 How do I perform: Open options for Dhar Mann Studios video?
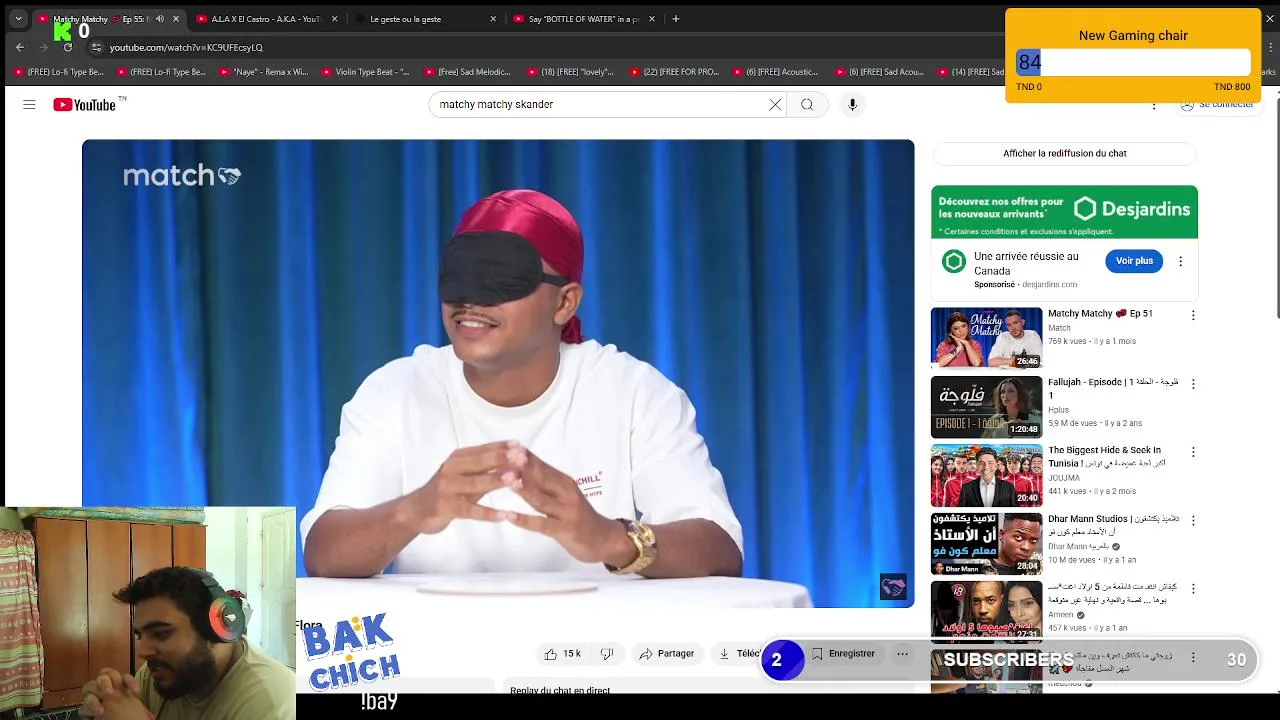pyautogui.click(x=1192, y=521)
